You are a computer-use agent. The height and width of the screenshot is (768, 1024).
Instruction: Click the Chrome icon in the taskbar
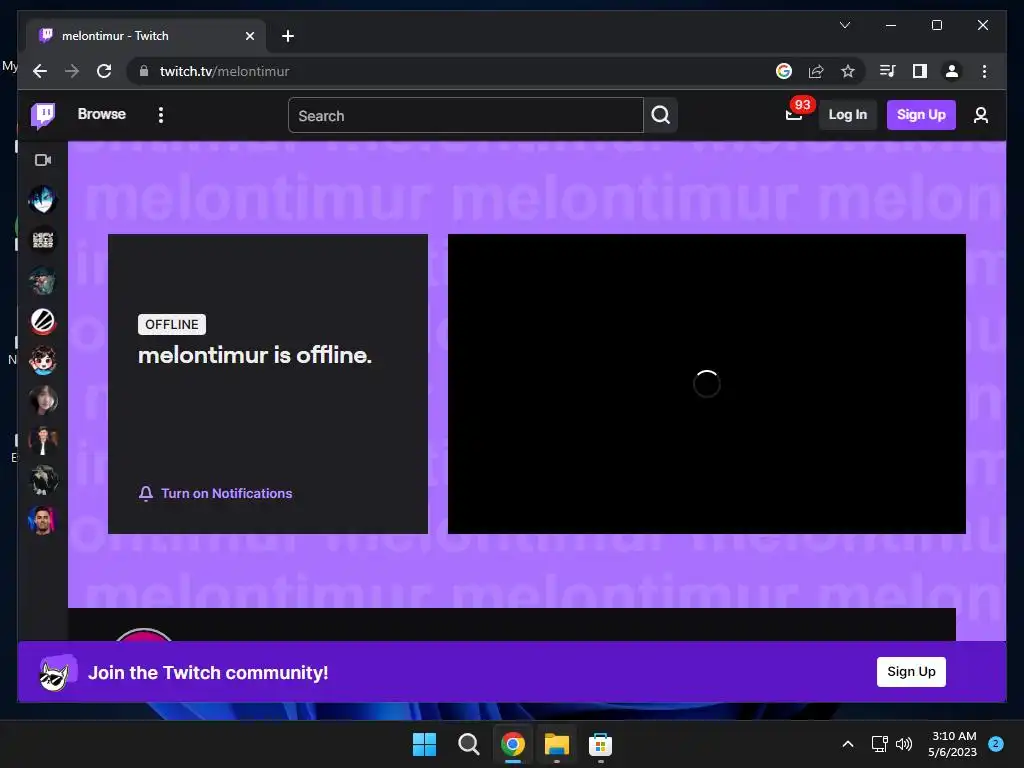[x=513, y=744]
